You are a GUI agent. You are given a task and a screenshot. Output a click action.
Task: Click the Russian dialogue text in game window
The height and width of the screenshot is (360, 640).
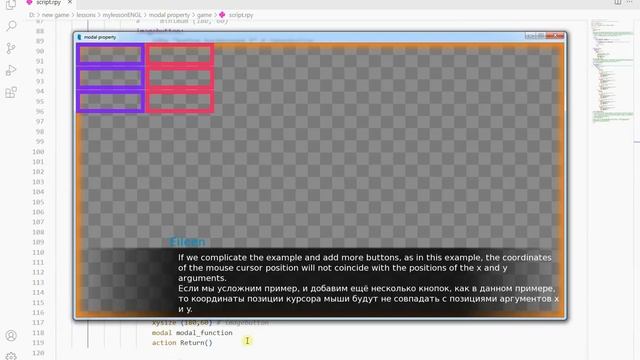[x=368, y=299]
